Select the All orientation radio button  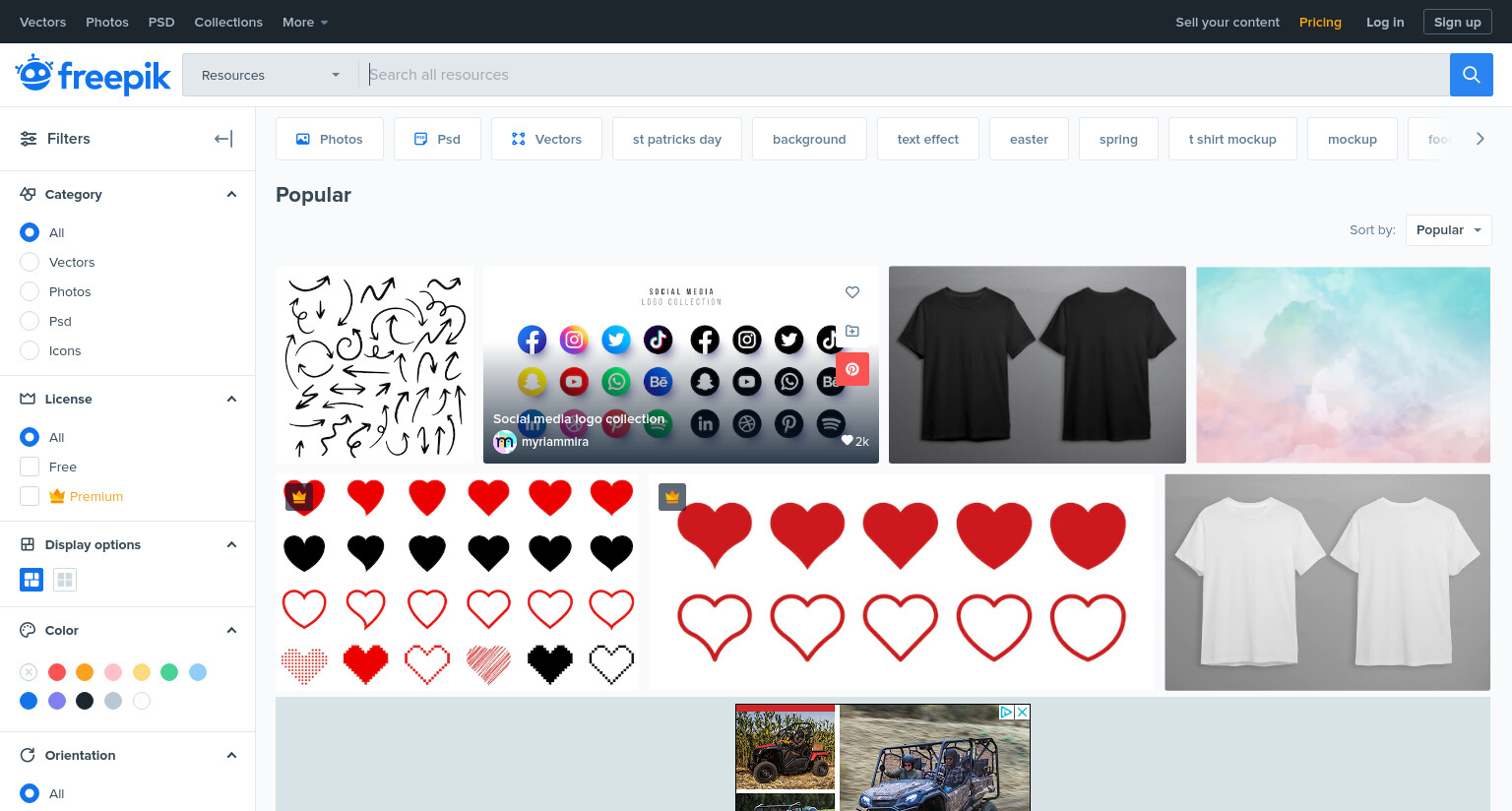30,793
